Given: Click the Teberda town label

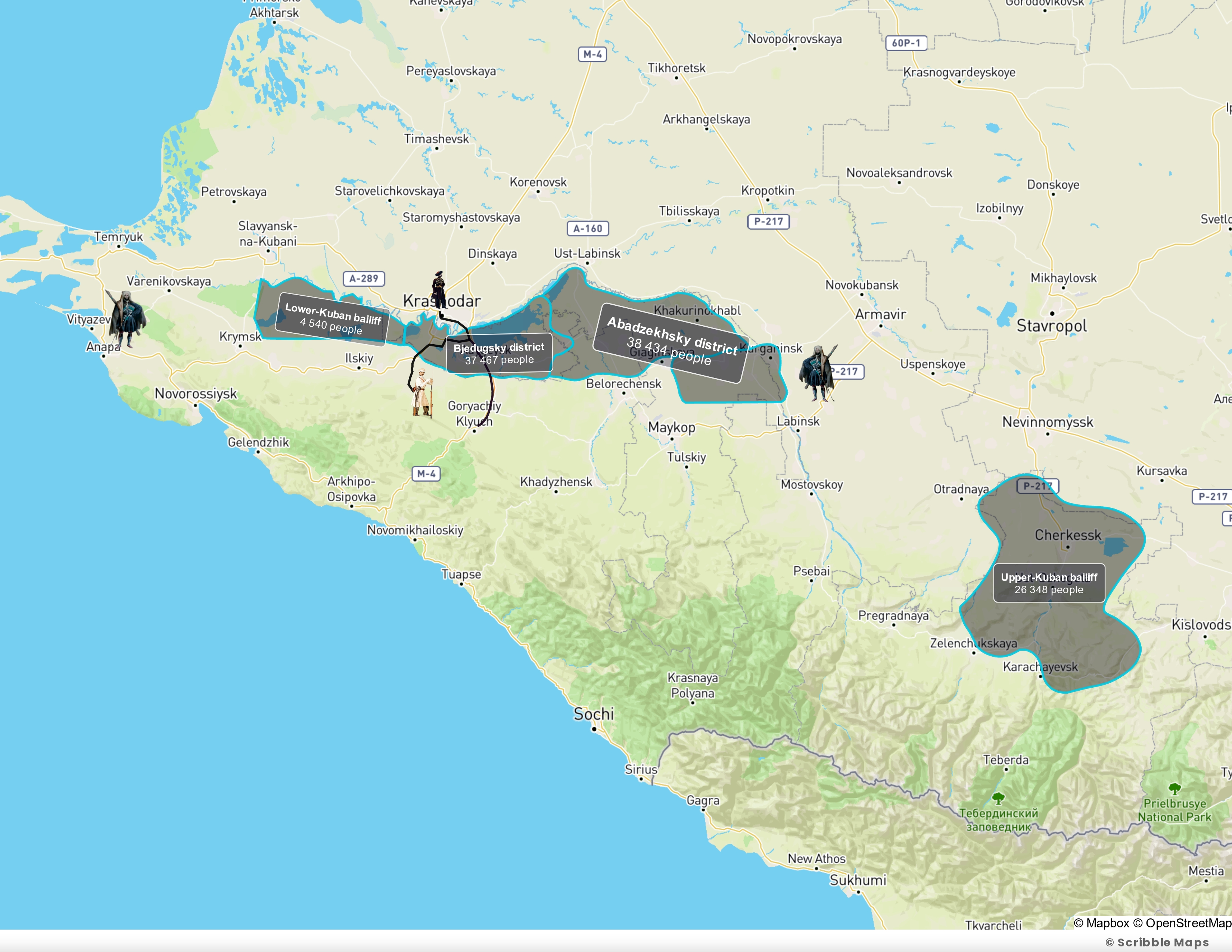Looking at the screenshot, I should (1006, 760).
